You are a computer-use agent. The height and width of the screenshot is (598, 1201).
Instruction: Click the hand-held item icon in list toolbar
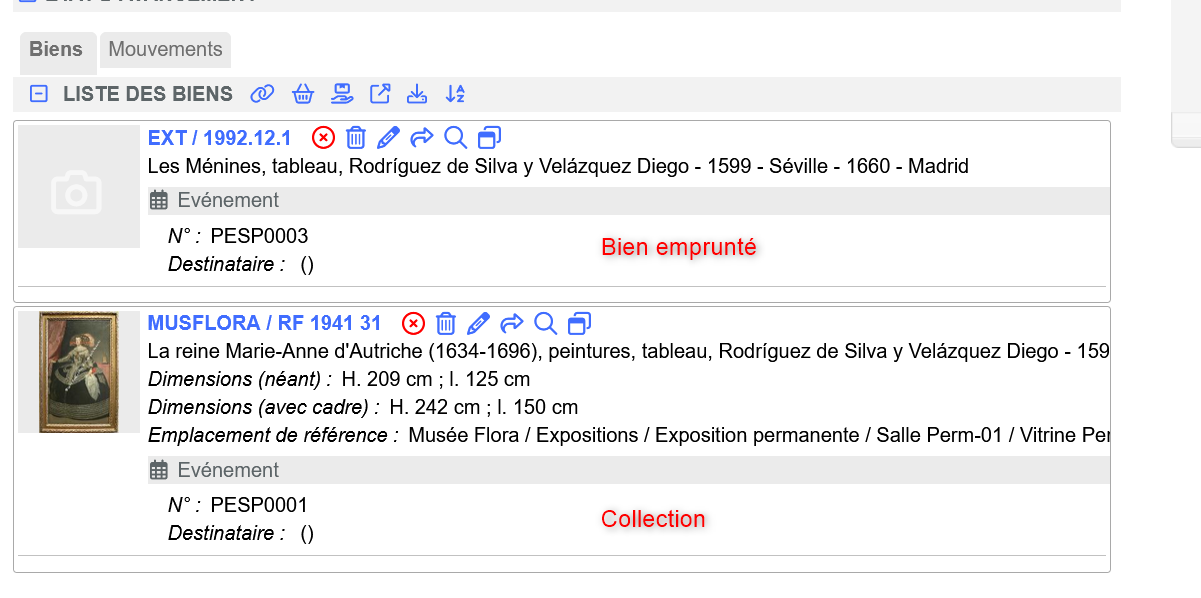click(342, 94)
